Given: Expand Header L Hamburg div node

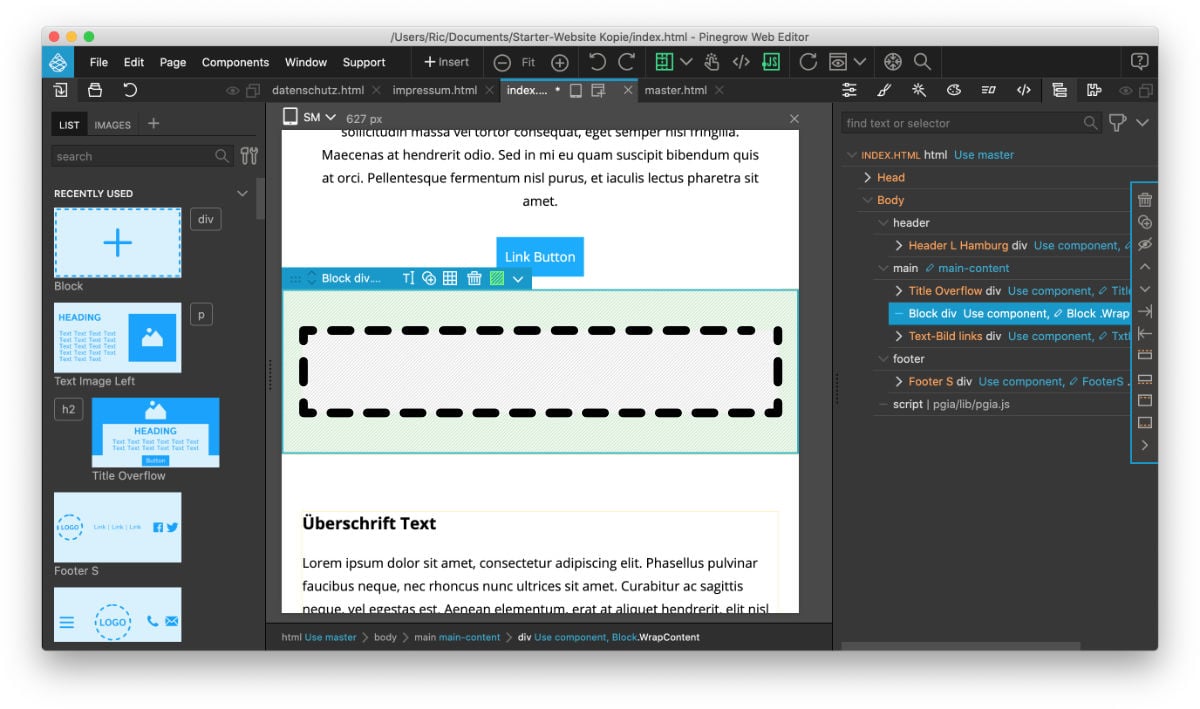Looking at the screenshot, I should 898,245.
